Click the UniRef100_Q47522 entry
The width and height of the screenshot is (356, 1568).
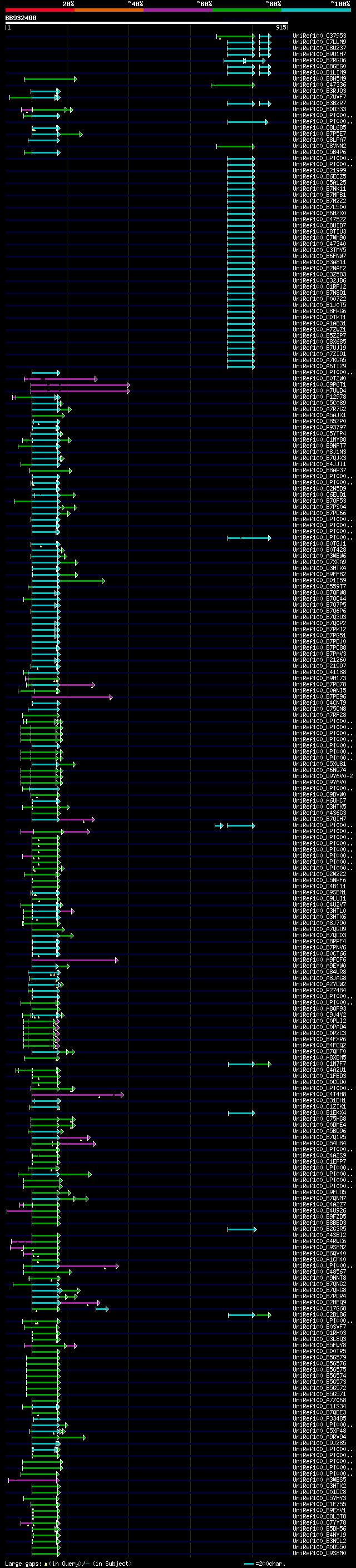tap(319, 219)
